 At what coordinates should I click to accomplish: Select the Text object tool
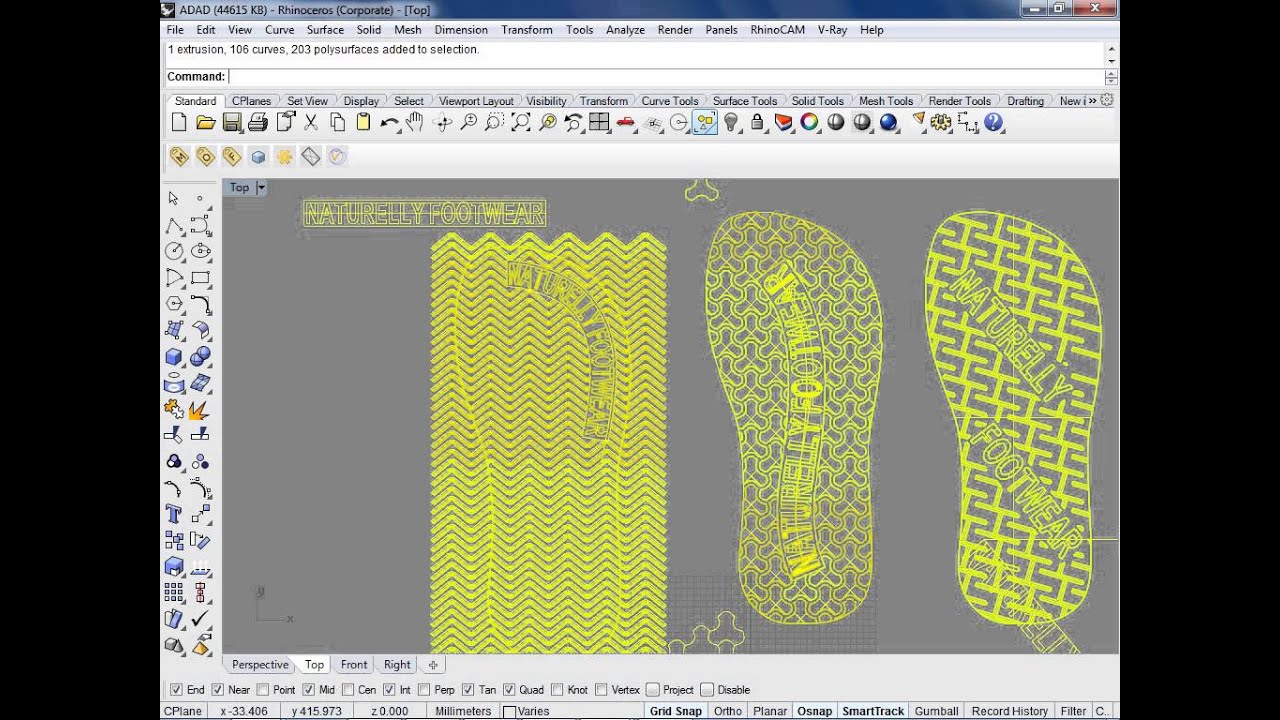174,514
